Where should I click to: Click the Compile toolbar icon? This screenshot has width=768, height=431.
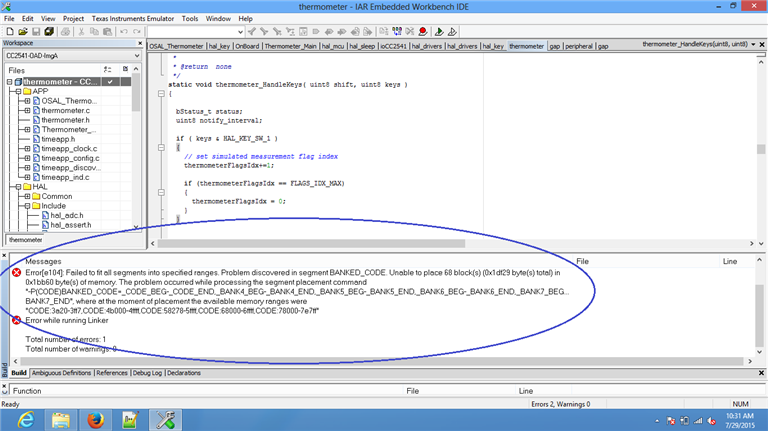pos(384,31)
